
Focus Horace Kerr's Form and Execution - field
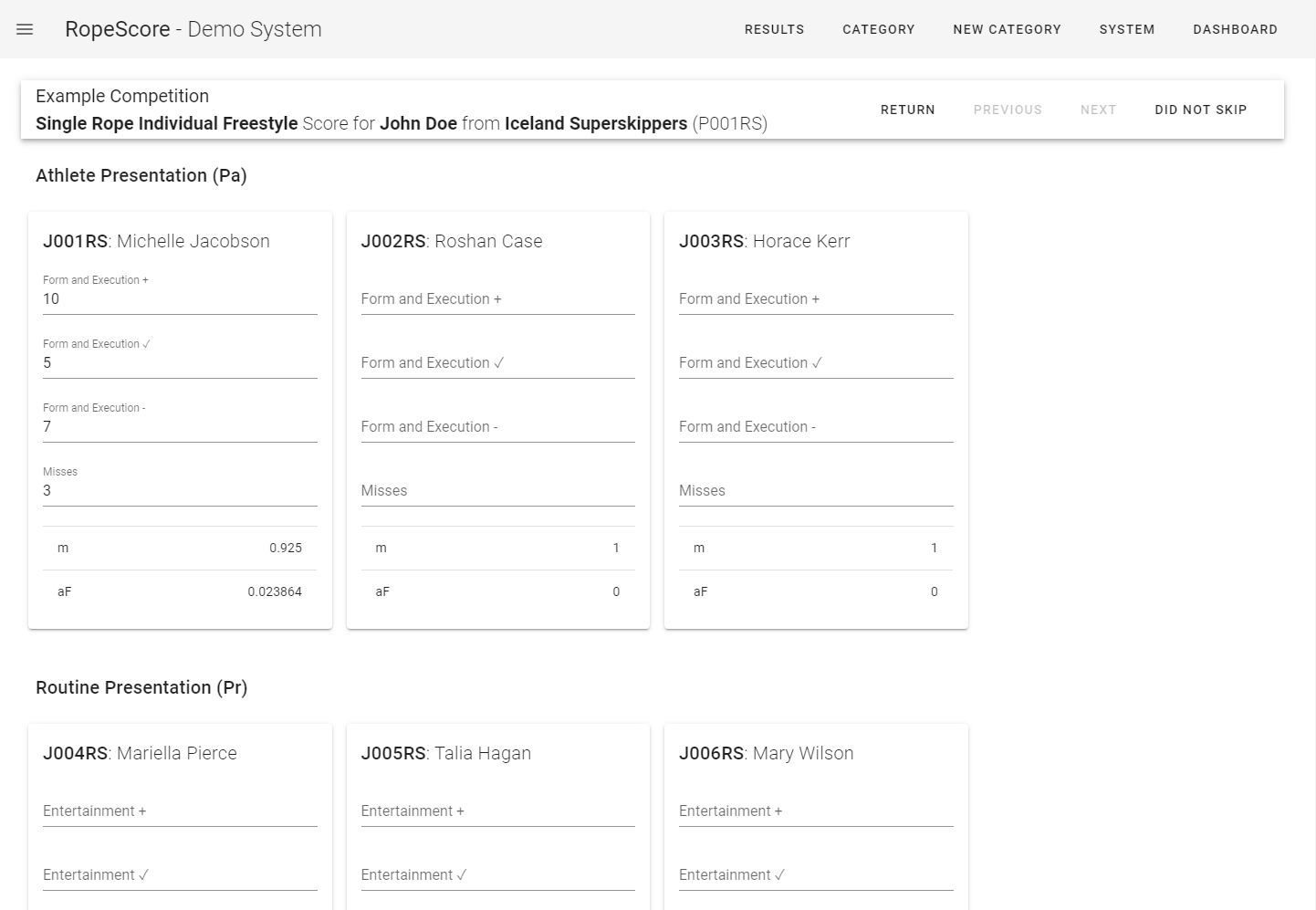pos(815,427)
